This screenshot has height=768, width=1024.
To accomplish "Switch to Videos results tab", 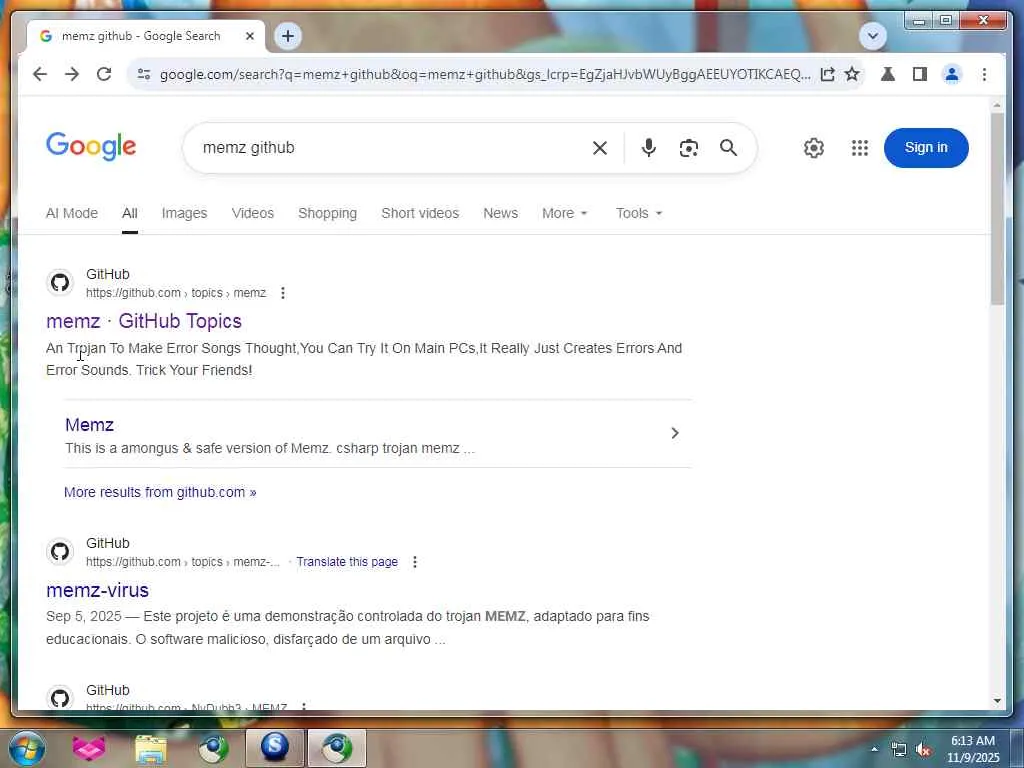I will [x=253, y=214].
